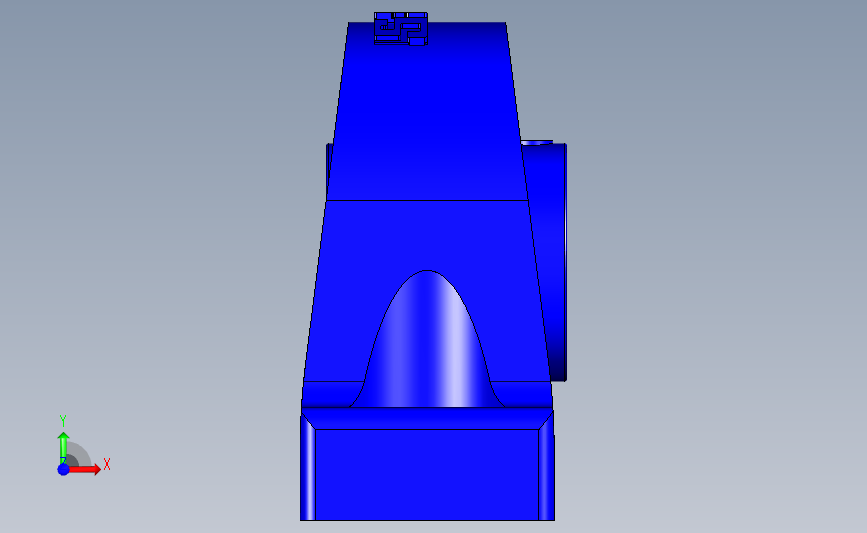Select the small bracket part atop the model
The width and height of the screenshot is (867, 533).
(x=401, y=28)
